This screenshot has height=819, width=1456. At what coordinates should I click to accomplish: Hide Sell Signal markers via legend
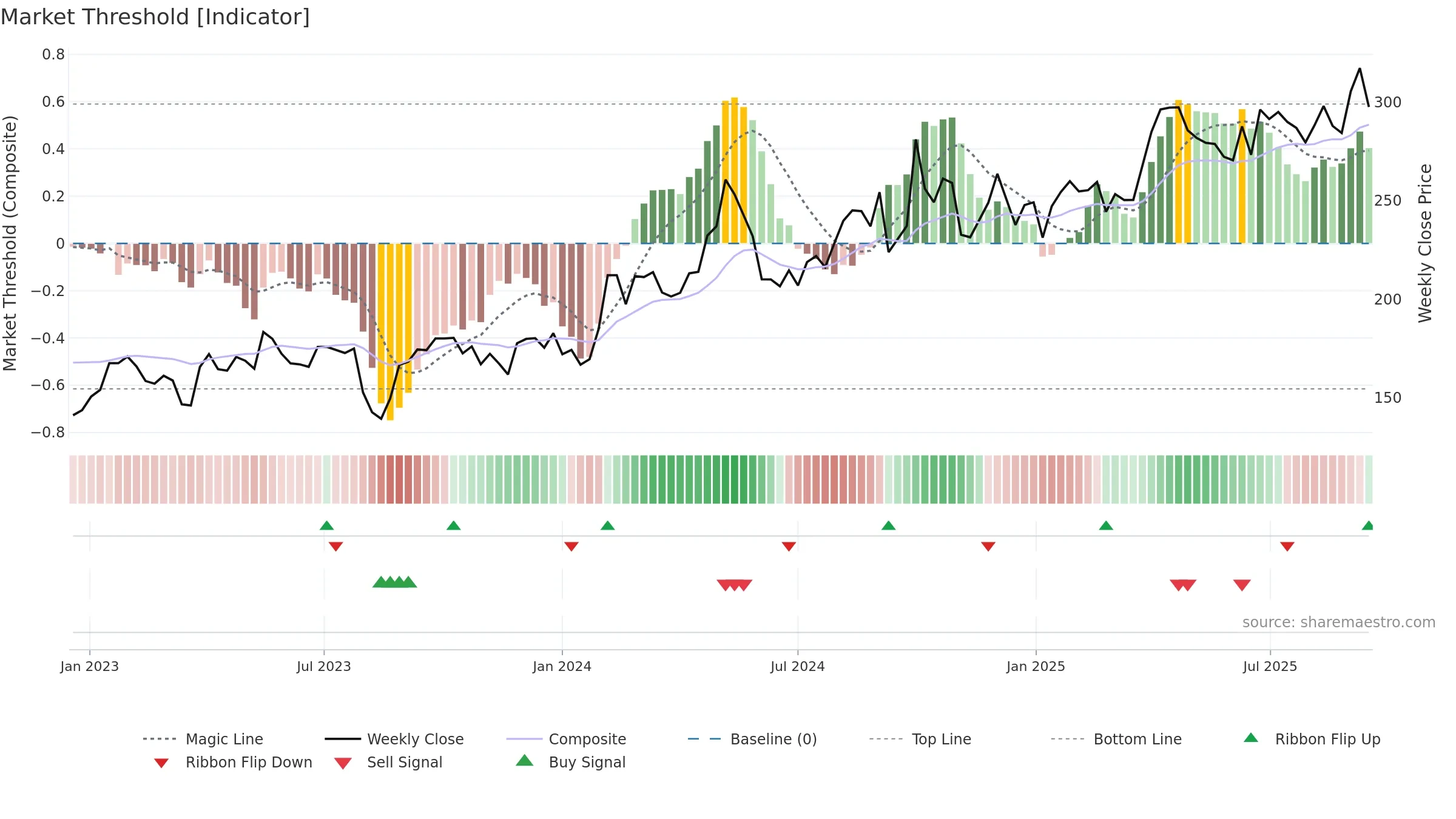(388, 762)
